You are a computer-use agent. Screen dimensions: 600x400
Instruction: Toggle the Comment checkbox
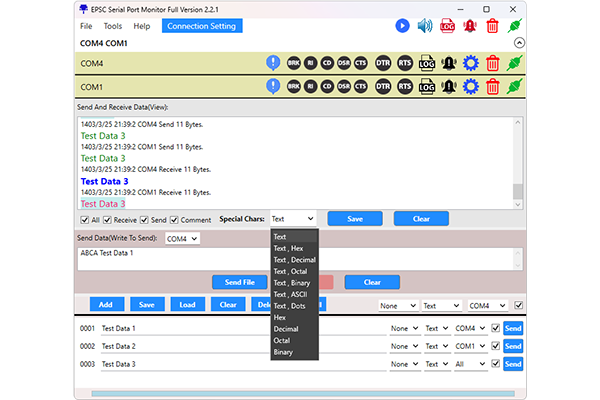pos(175,219)
